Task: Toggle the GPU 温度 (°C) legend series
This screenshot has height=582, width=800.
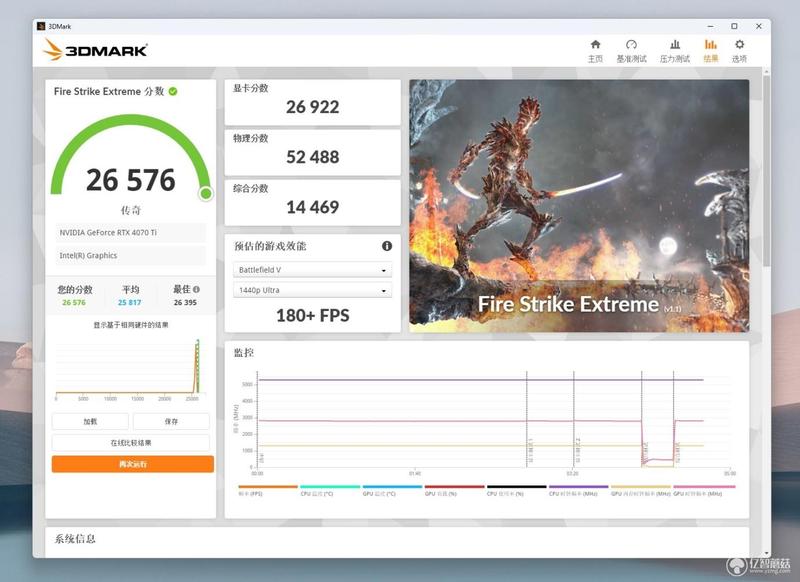Action: click(x=392, y=491)
